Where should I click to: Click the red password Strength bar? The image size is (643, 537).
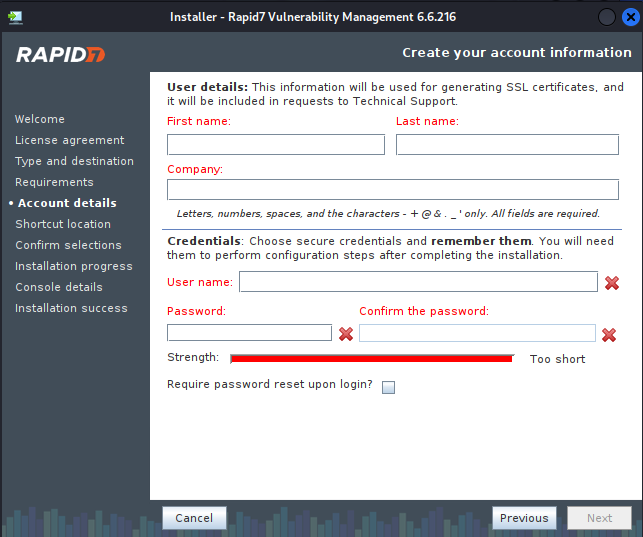pos(372,359)
